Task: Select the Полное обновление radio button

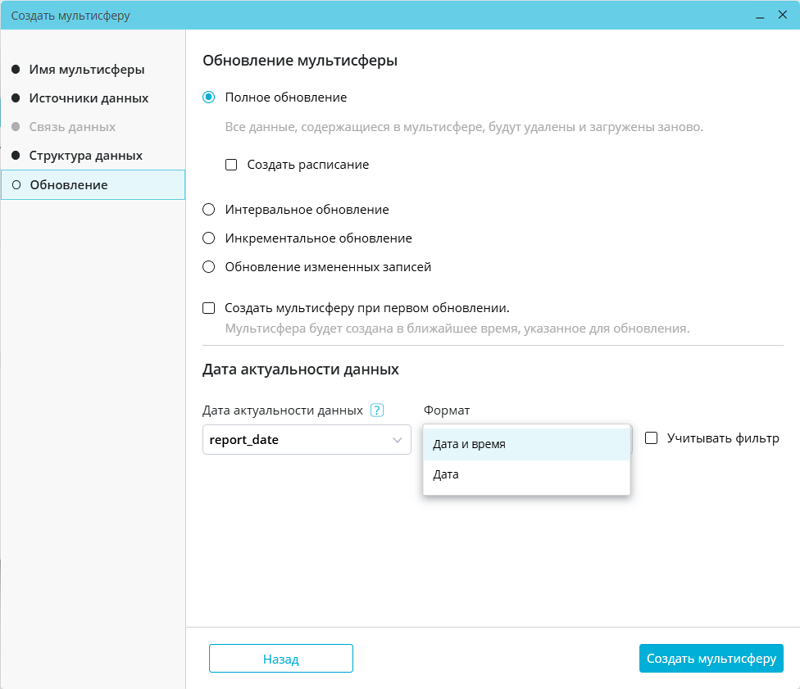Action: [209, 97]
